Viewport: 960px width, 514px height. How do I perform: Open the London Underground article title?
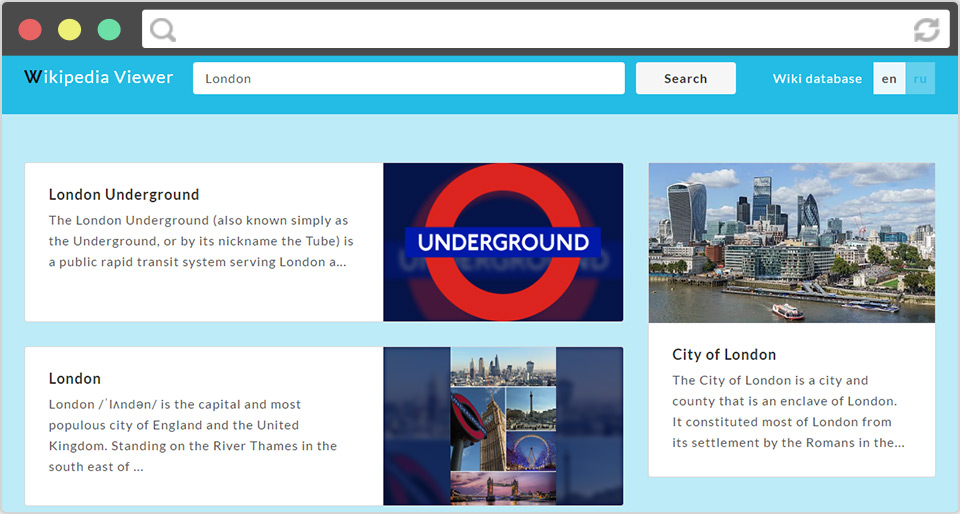[124, 195]
